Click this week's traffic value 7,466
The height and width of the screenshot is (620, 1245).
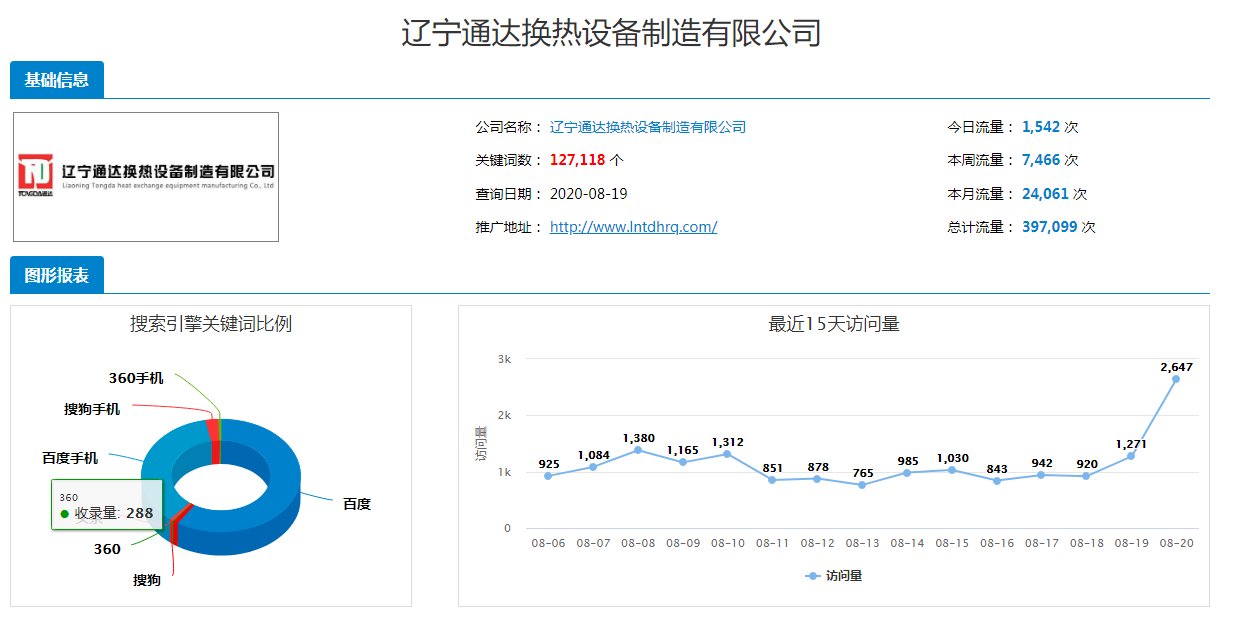point(1041,160)
